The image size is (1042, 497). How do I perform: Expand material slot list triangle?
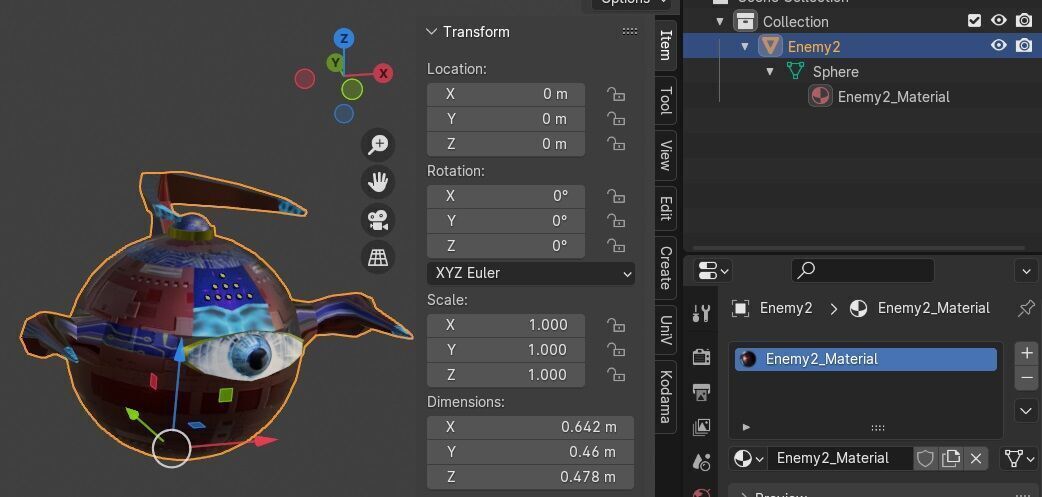pos(746,427)
